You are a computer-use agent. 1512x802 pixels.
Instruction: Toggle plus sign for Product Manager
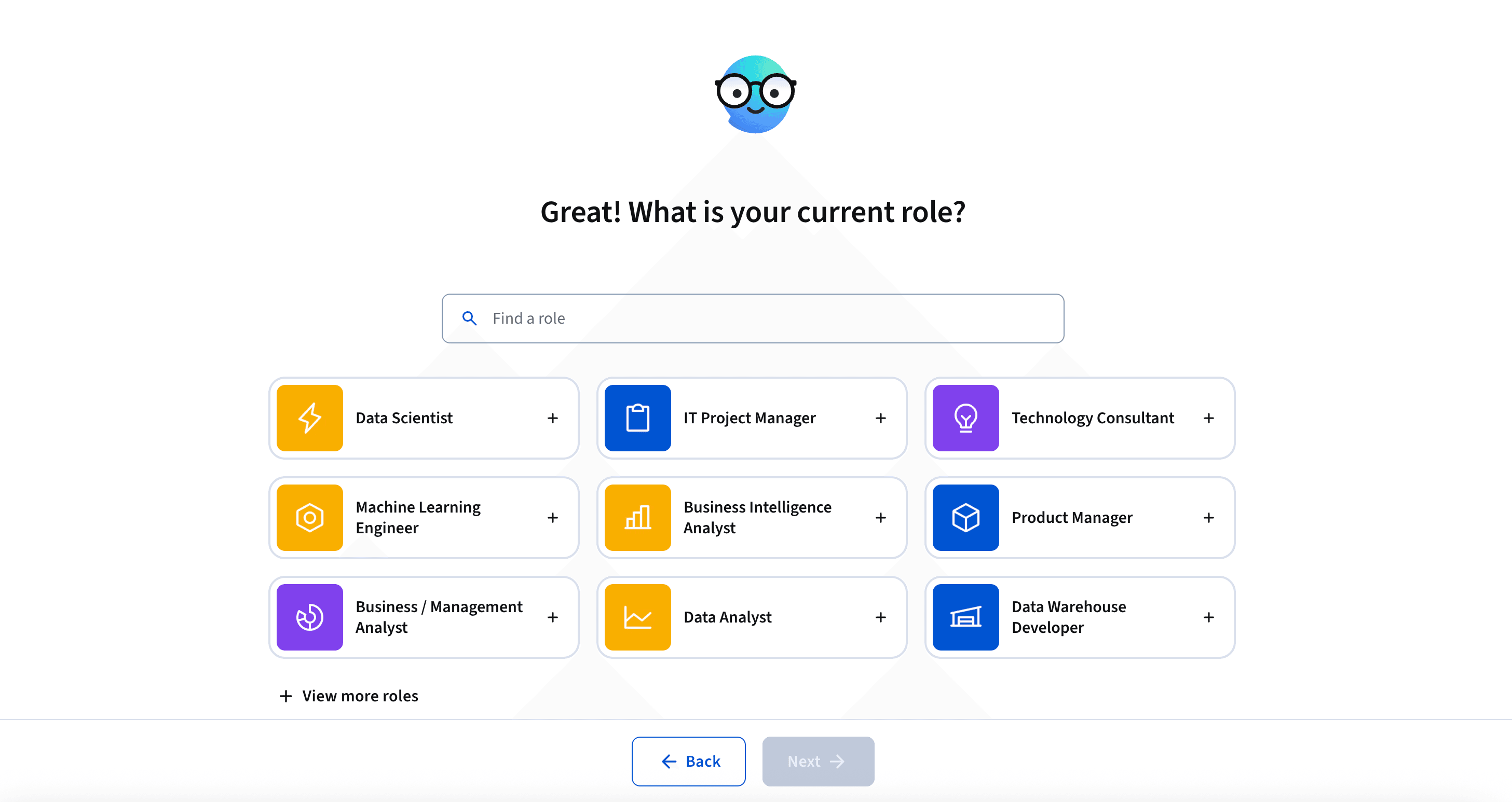tap(1208, 517)
